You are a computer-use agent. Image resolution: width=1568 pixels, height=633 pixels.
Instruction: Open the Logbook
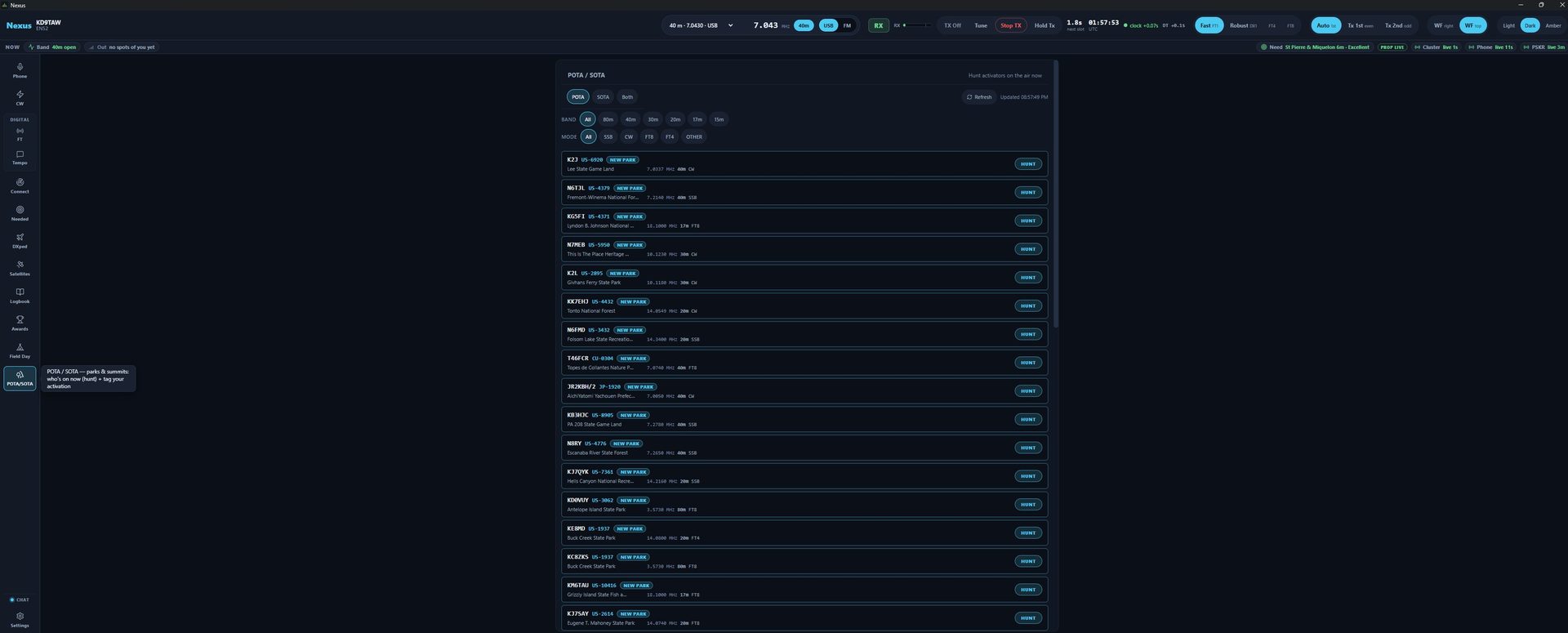pyautogui.click(x=20, y=296)
